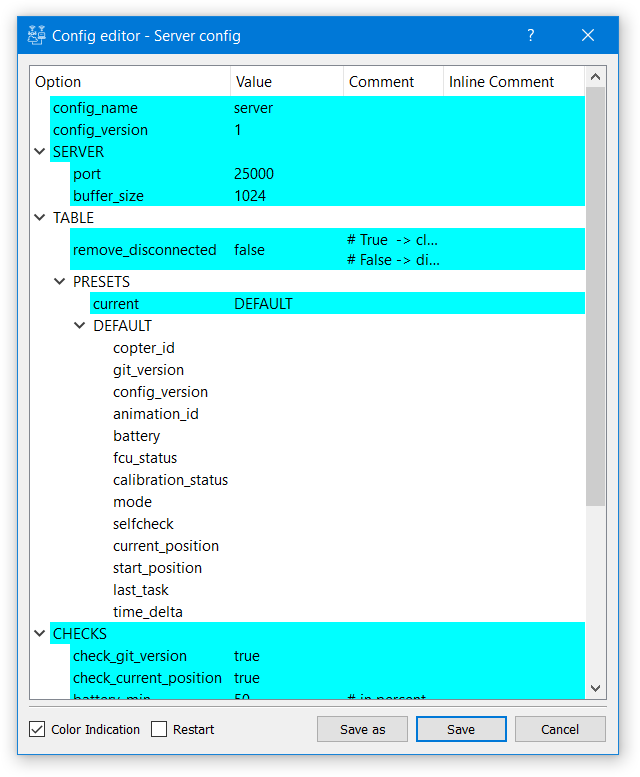This screenshot has width=640, height=777.
Task: Collapse the PRESETS node
Action: [x=59, y=281]
